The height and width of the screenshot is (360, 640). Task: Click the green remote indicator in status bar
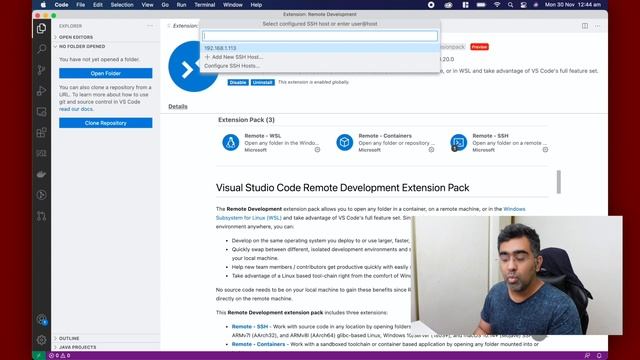coord(38,356)
